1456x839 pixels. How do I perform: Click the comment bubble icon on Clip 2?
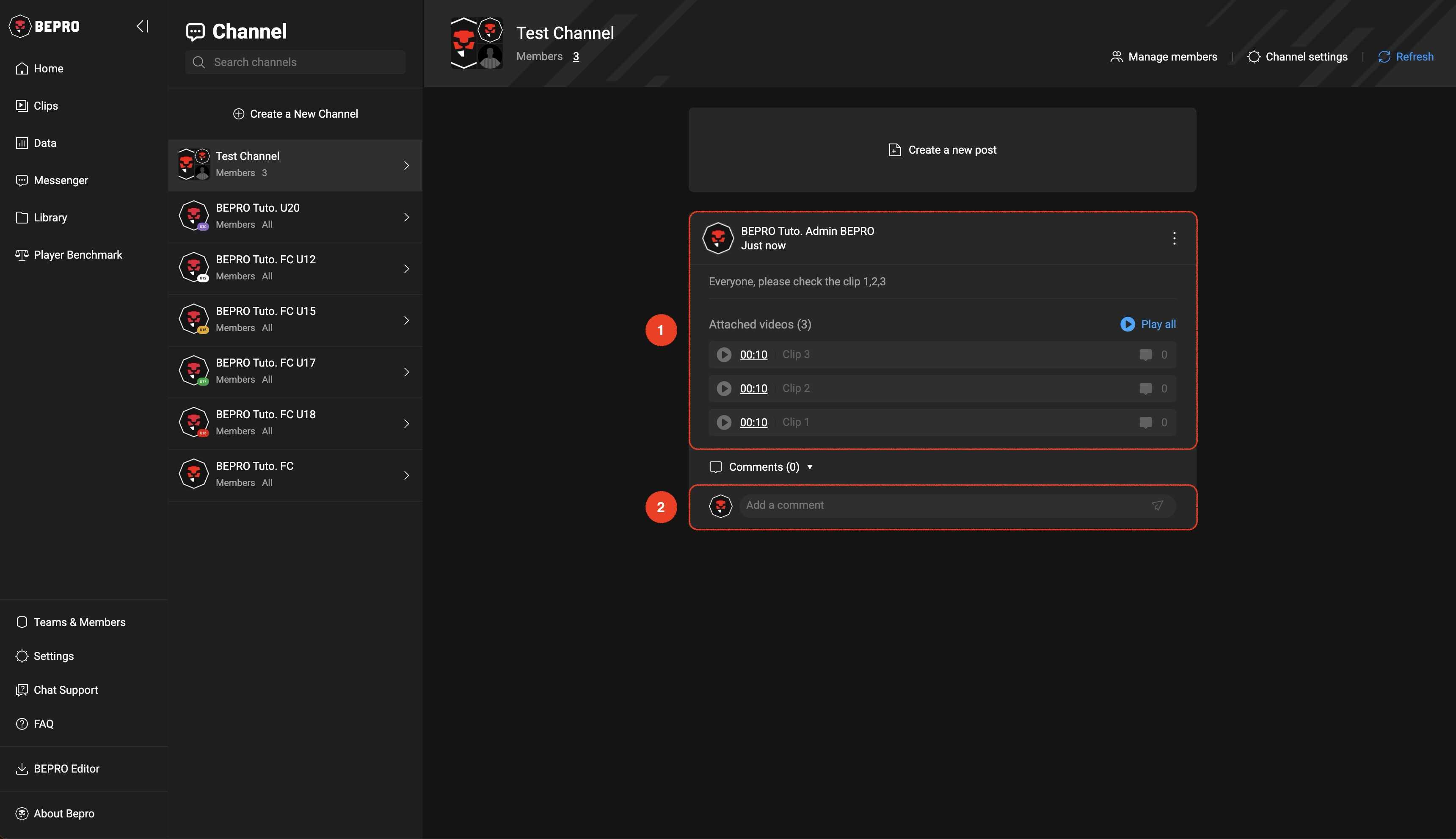(1145, 388)
